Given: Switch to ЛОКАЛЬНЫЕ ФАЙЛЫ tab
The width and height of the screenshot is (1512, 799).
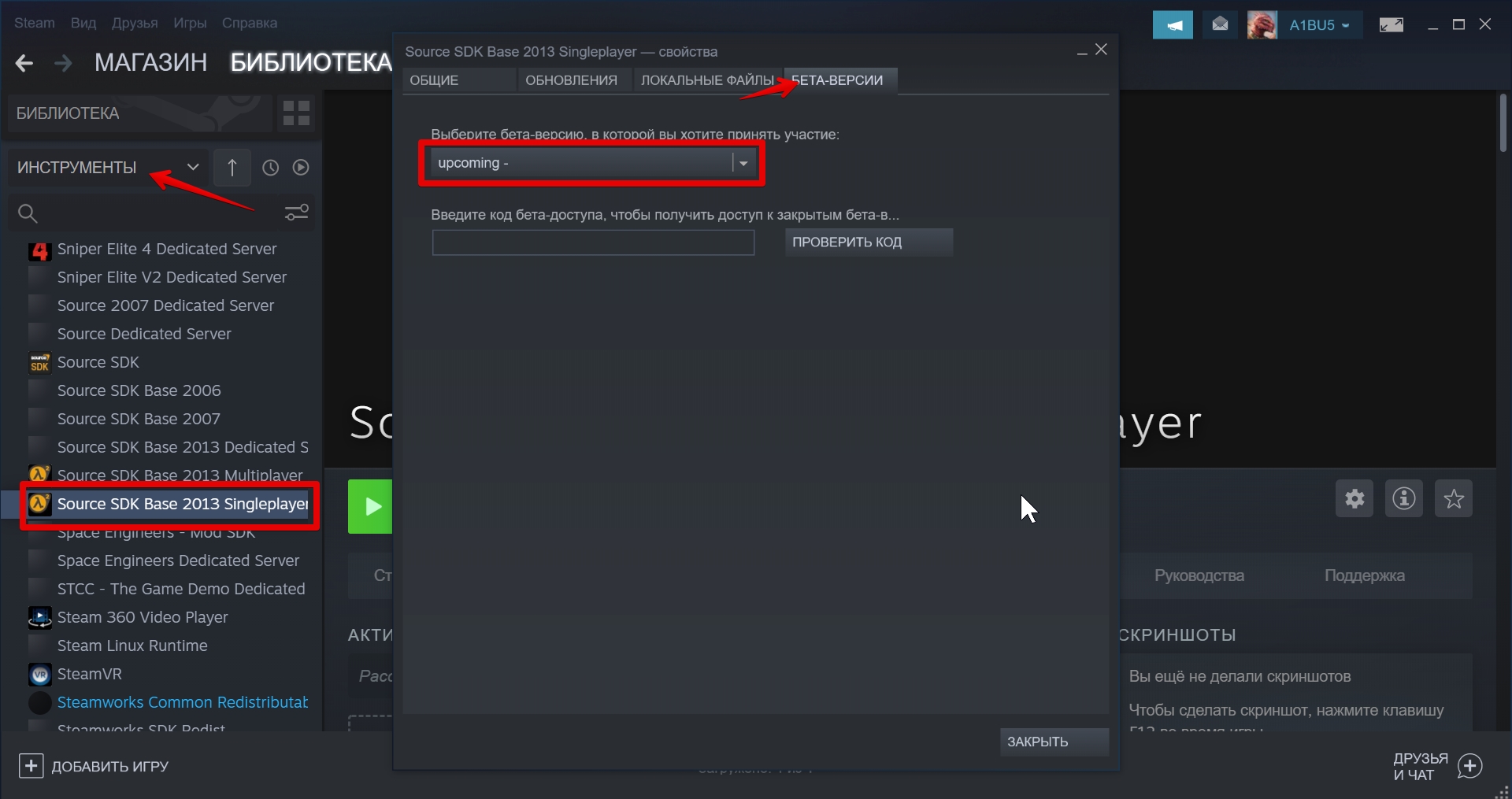Looking at the screenshot, I should point(707,80).
